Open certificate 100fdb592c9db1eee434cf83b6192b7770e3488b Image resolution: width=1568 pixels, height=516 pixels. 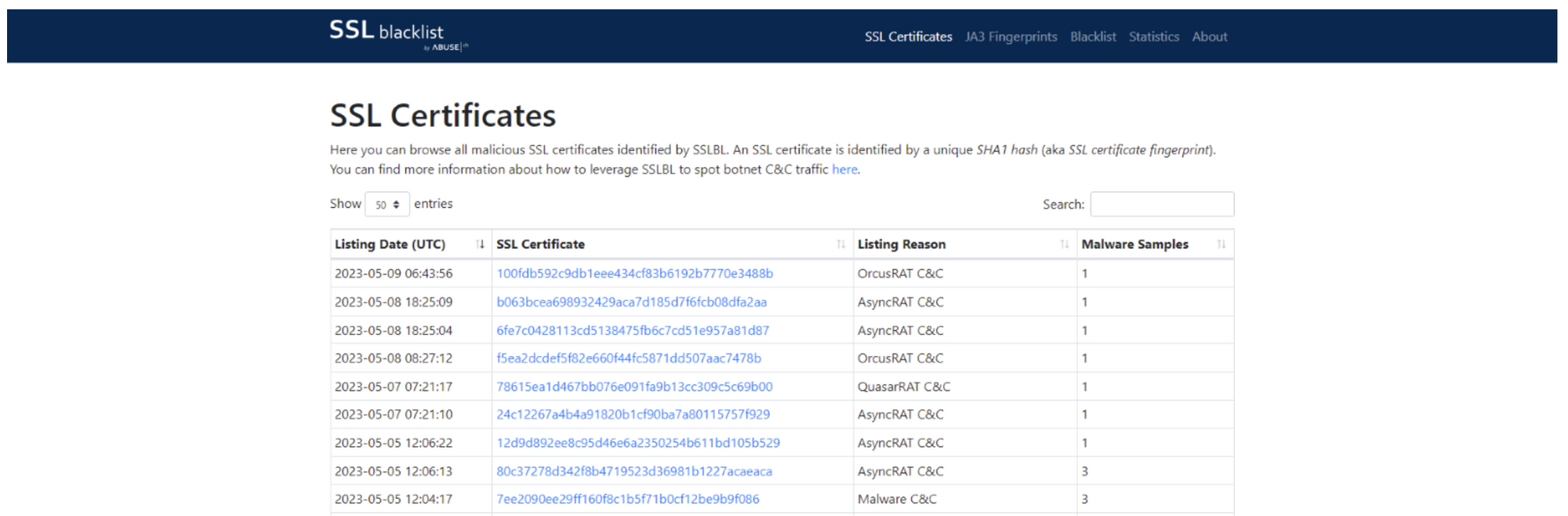coord(634,274)
